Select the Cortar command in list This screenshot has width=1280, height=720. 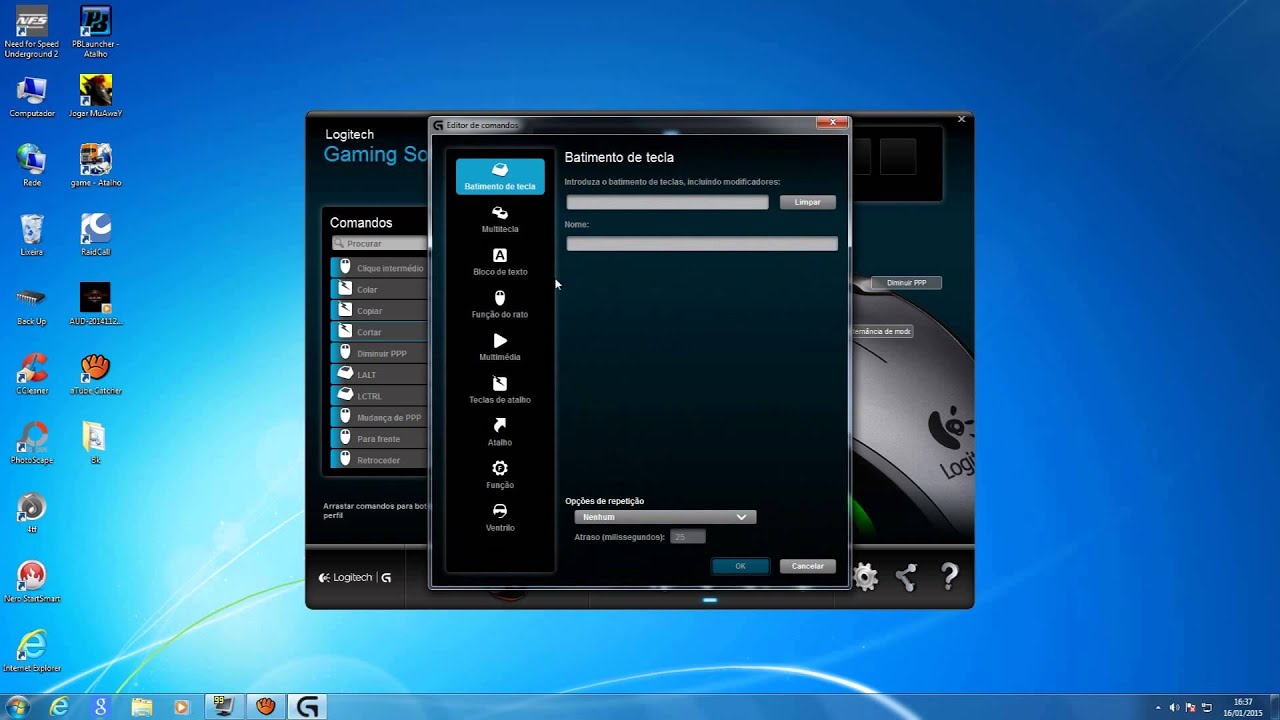pos(380,332)
